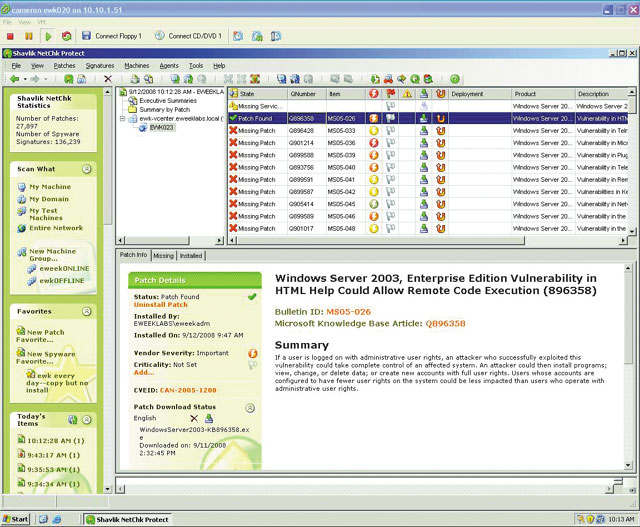
Task: Click the warning triangle column header
Action: pos(407,94)
